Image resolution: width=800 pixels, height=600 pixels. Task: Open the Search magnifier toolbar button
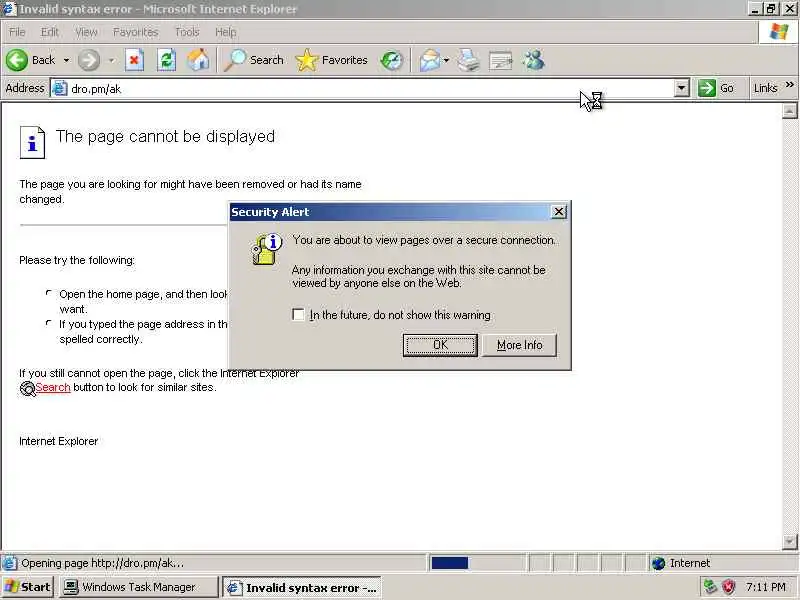(254, 60)
